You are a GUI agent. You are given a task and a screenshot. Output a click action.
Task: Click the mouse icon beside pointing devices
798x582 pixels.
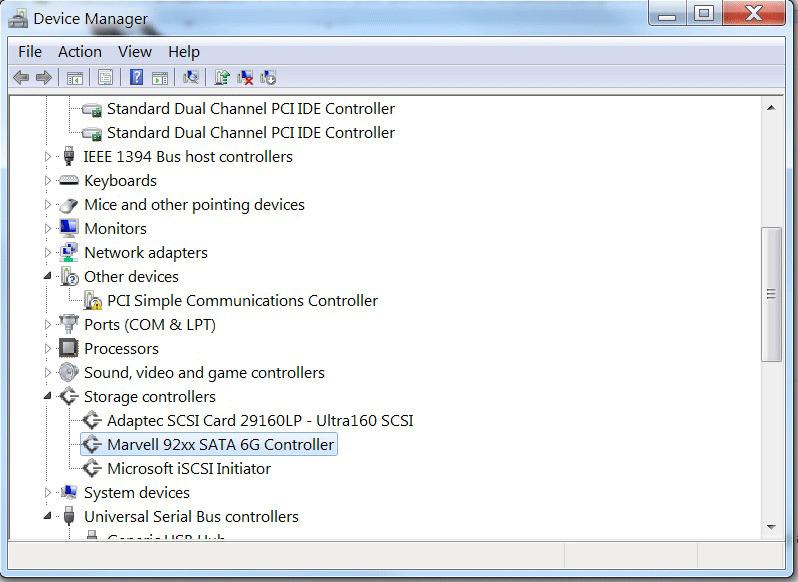coord(68,205)
